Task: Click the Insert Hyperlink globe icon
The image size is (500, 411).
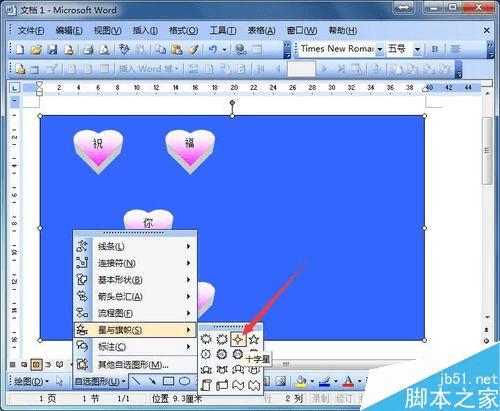Action: tap(241, 50)
